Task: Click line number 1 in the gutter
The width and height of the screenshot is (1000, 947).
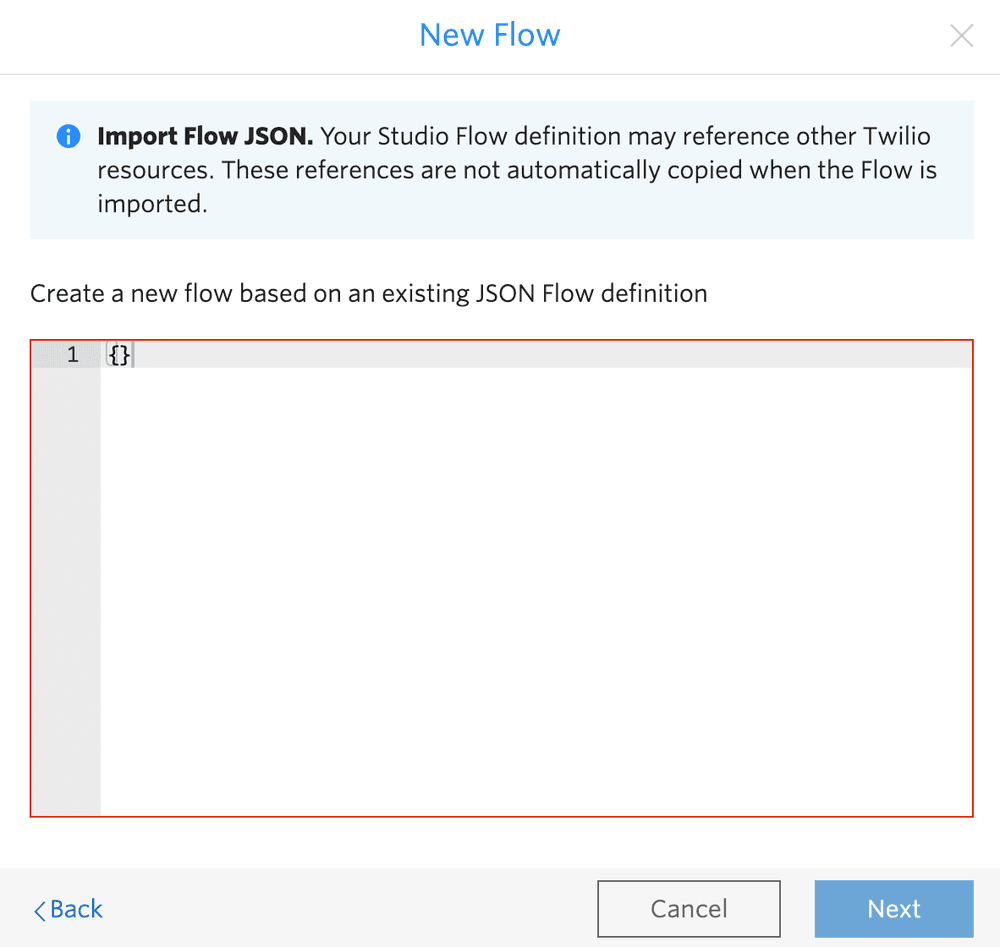Action: point(71,354)
